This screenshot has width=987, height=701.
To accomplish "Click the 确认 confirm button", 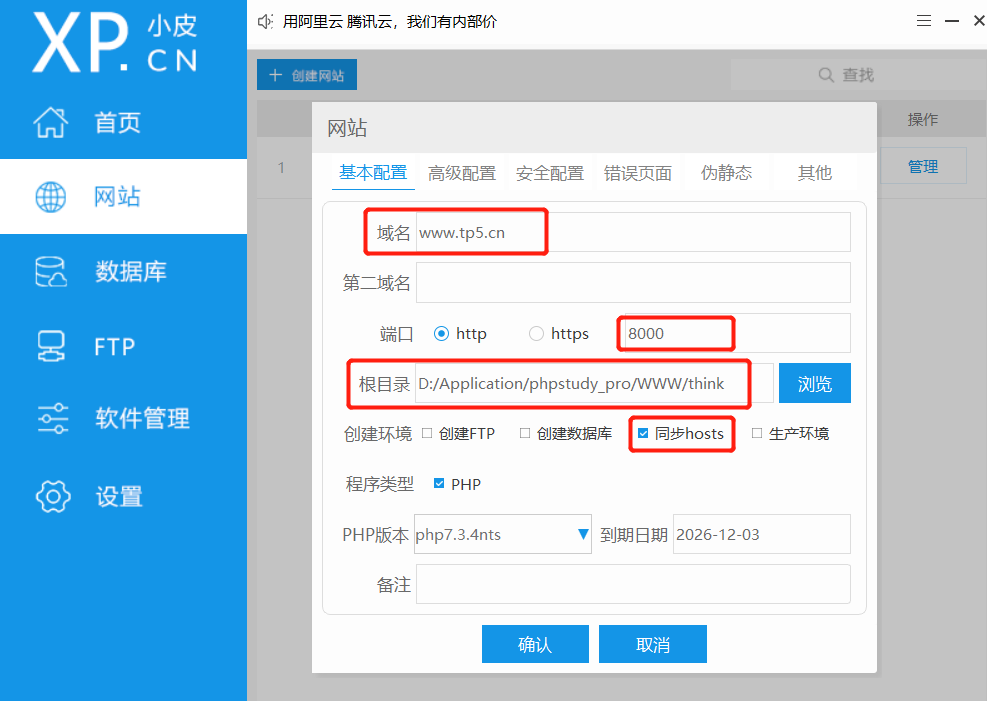I will [535, 643].
